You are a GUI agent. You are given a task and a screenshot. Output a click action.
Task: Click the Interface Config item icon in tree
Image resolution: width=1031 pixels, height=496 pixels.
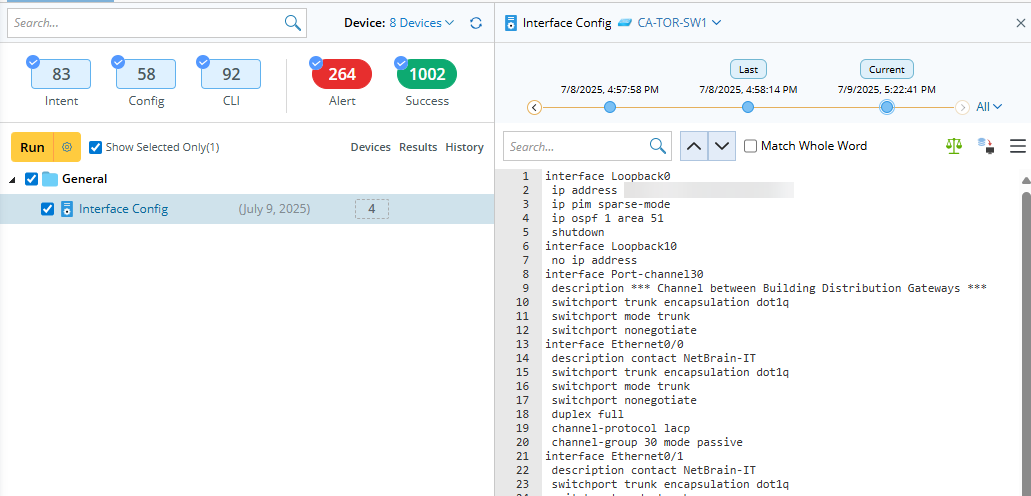coord(66,209)
